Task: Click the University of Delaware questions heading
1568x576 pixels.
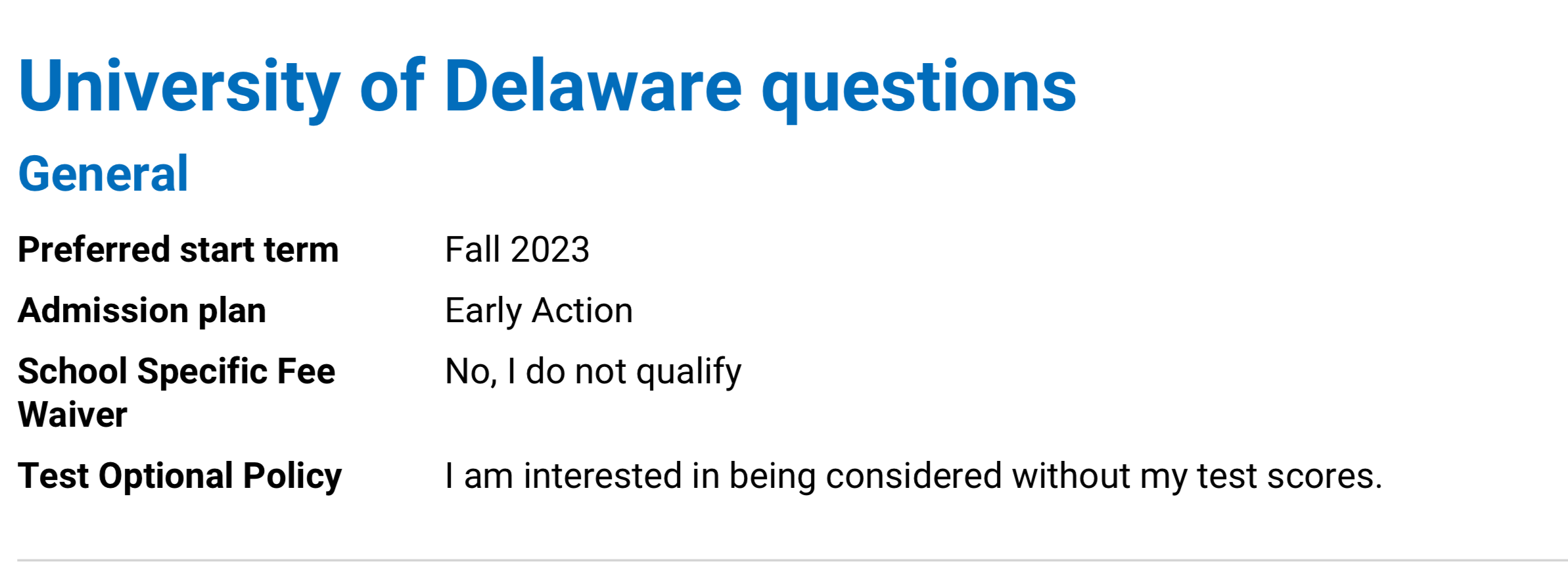Action: [547, 87]
